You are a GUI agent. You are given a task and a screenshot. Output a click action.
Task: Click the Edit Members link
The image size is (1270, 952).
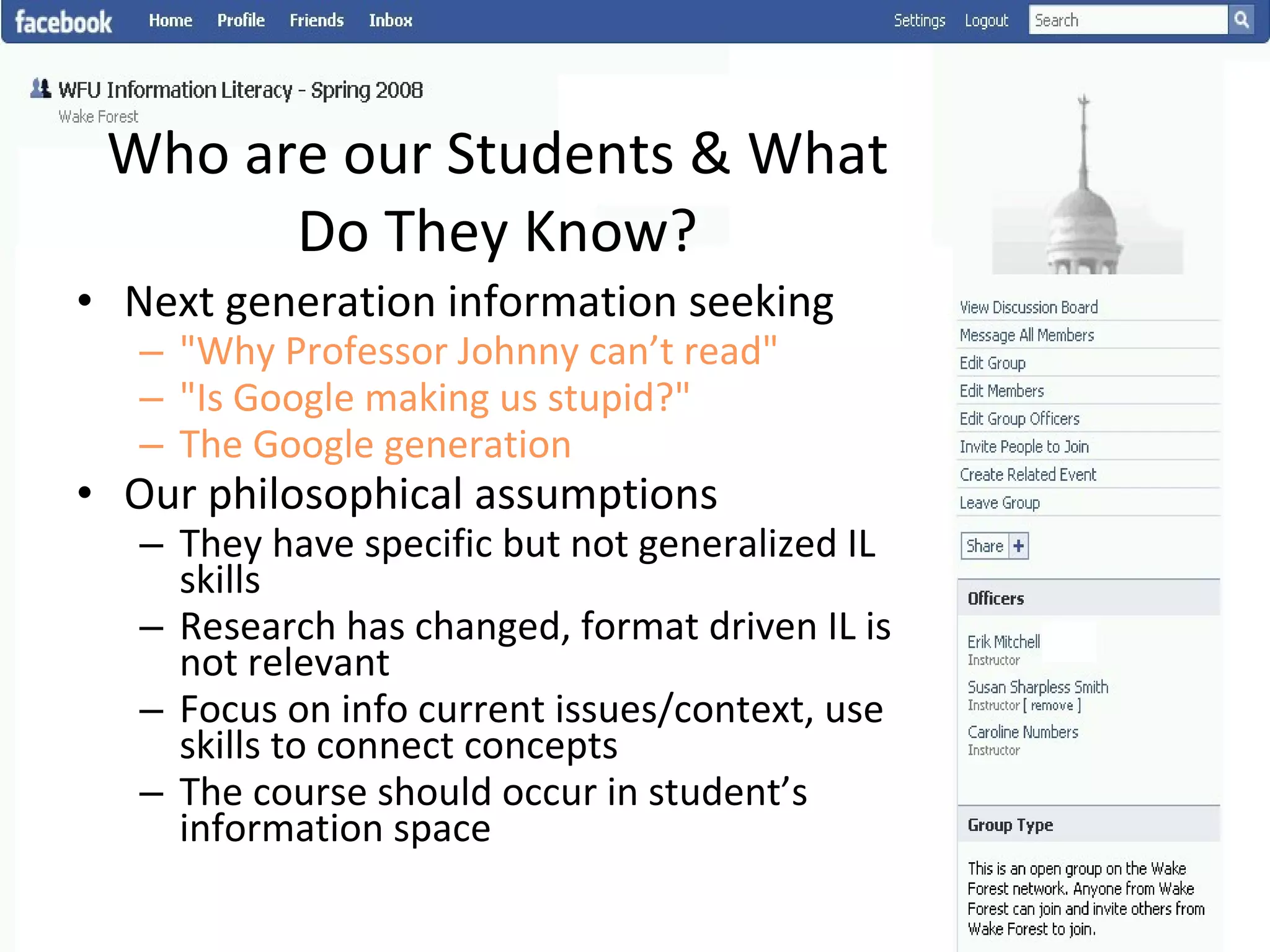1002,391
